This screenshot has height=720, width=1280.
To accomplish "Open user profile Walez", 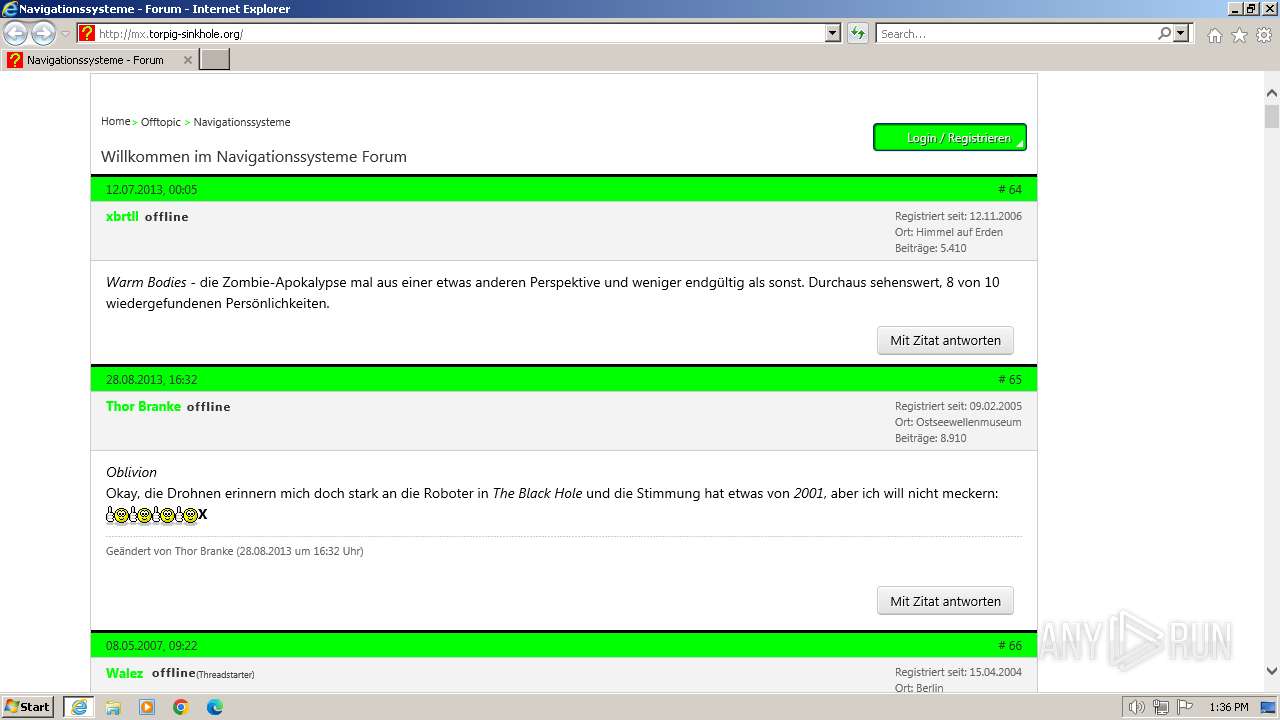I will pos(124,673).
